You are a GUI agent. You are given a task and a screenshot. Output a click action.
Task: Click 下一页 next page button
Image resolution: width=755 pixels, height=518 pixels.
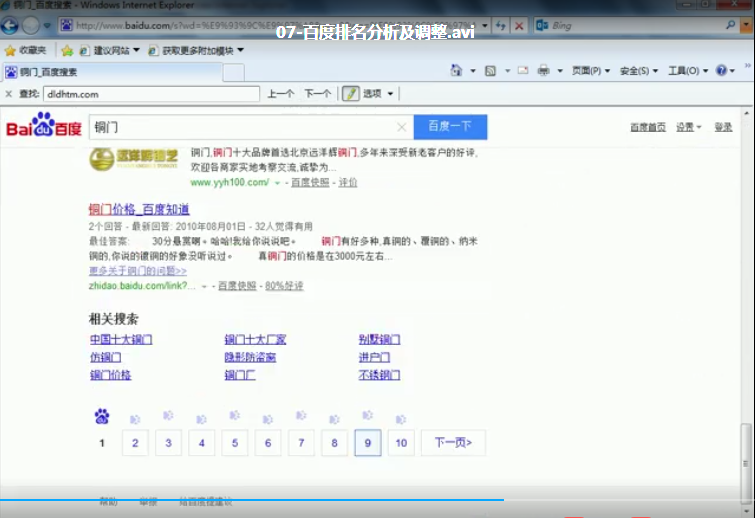(x=453, y=442)
